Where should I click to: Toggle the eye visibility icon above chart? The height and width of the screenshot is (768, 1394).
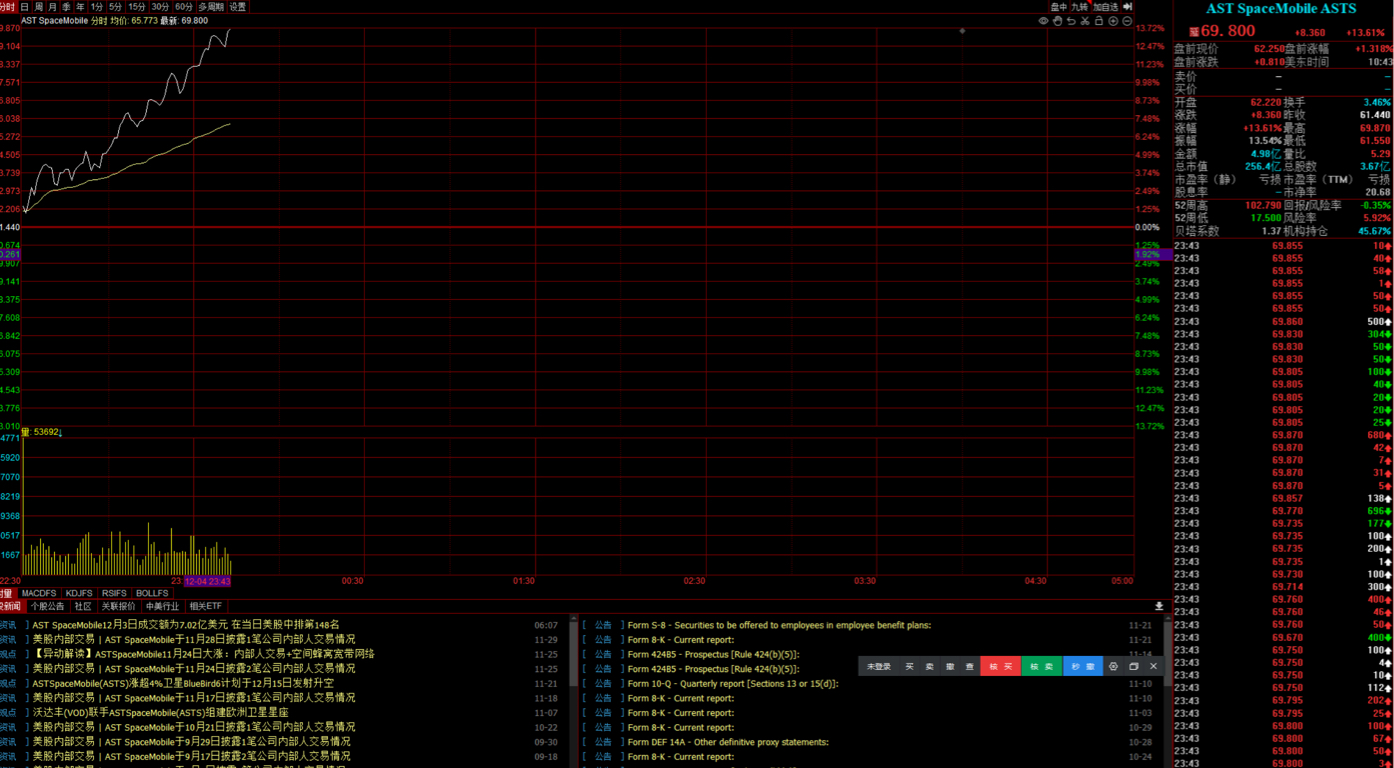click(x=1043, y=21)
